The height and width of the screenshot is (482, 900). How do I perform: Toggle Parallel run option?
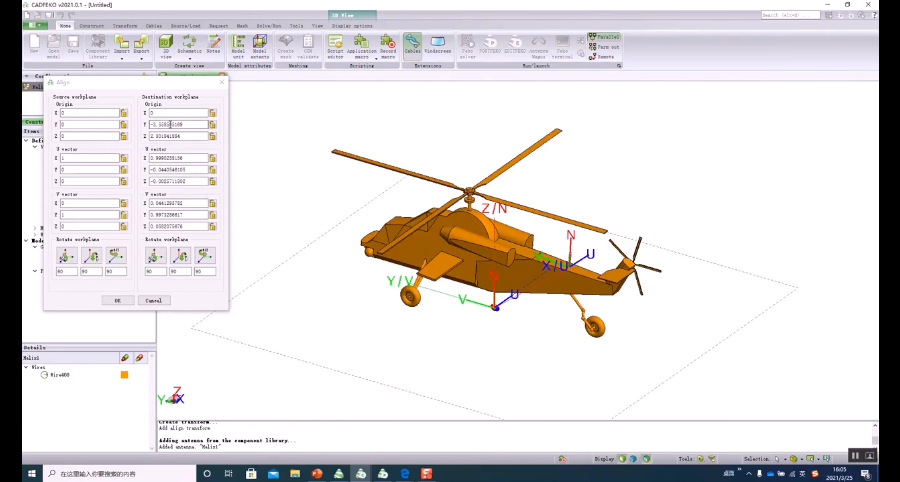604,37
